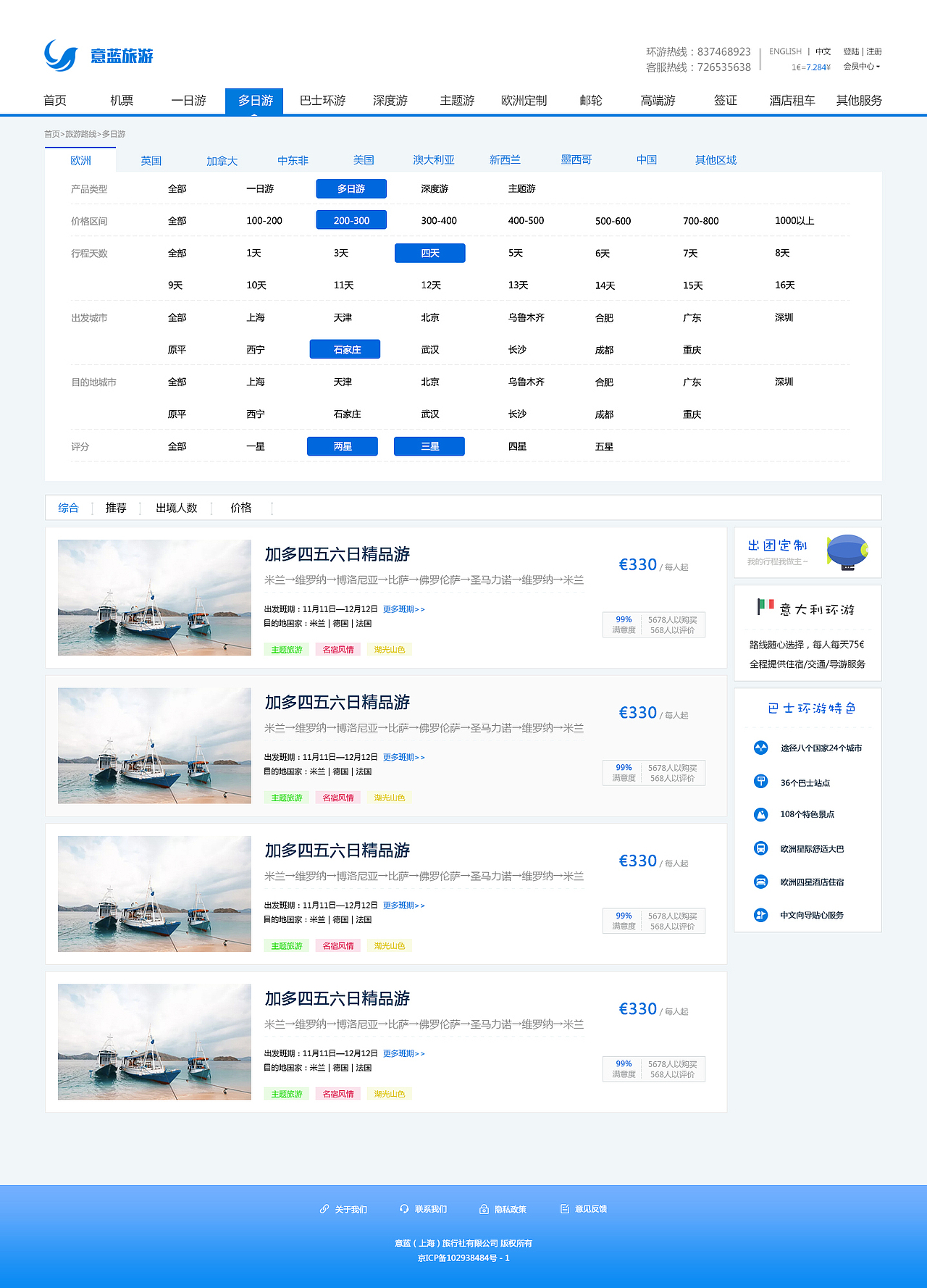Toggle the 两星 rating filter
The image size is (927, 1288).
[x=343, y=446]
